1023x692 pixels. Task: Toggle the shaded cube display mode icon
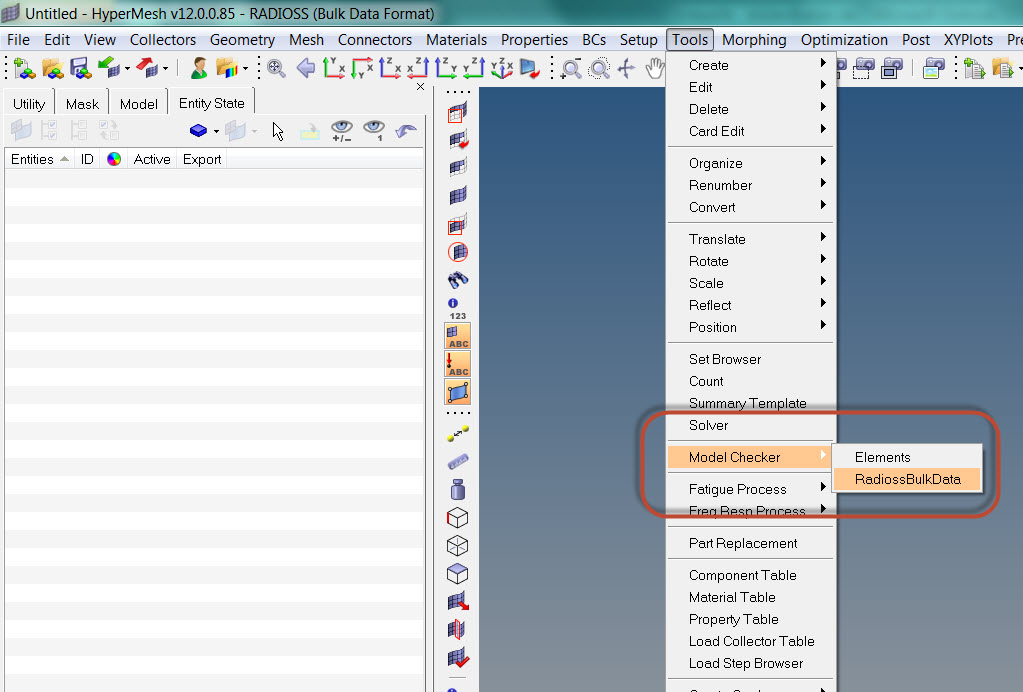(x=458, y=574)
